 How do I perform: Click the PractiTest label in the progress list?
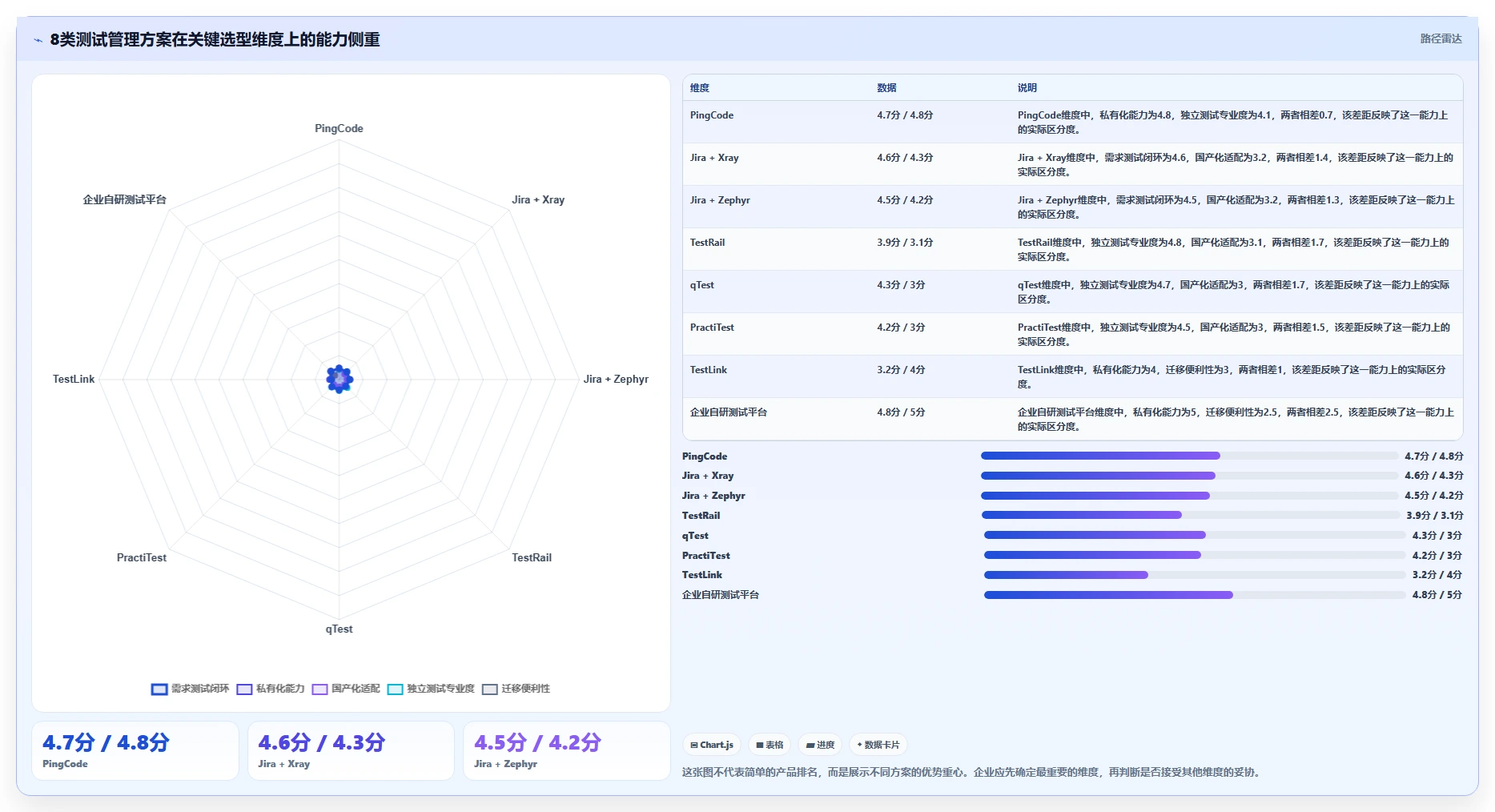(x=705, y=556)
